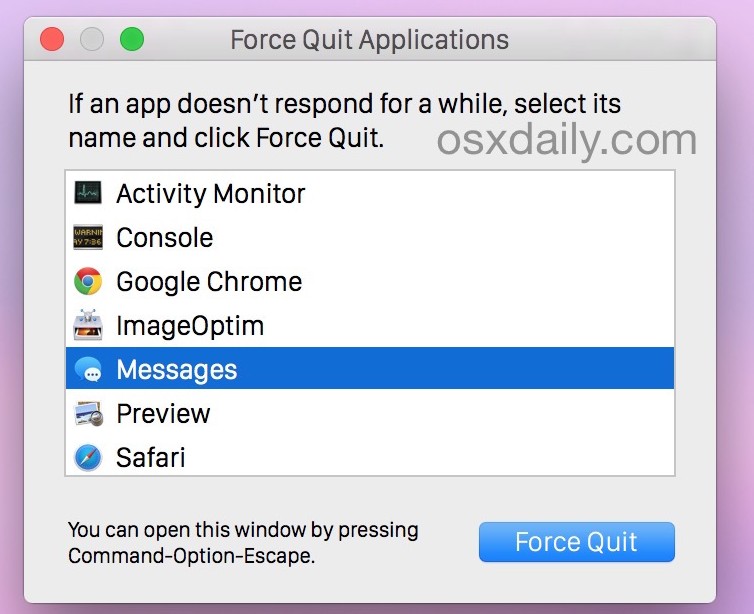Image resolution: width=754 pixels, height=614 pixels.
Task: Click the green zoom window button
Action: [132, 40]
